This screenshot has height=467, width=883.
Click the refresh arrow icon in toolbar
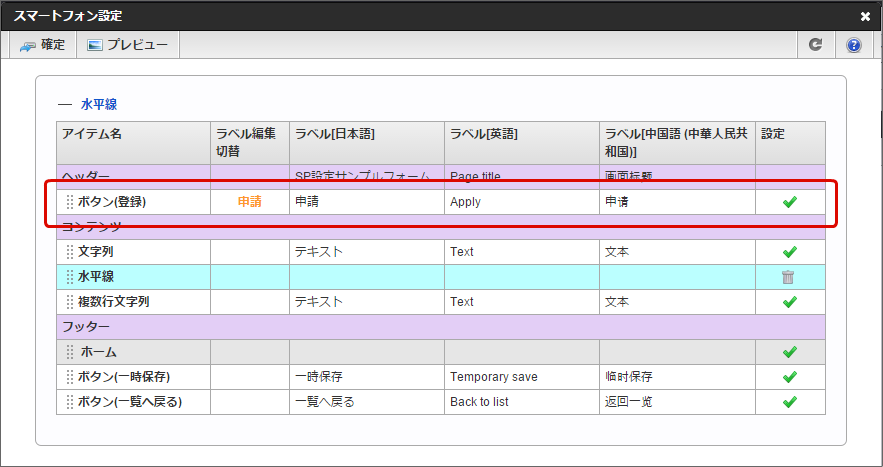coord(816,45)
